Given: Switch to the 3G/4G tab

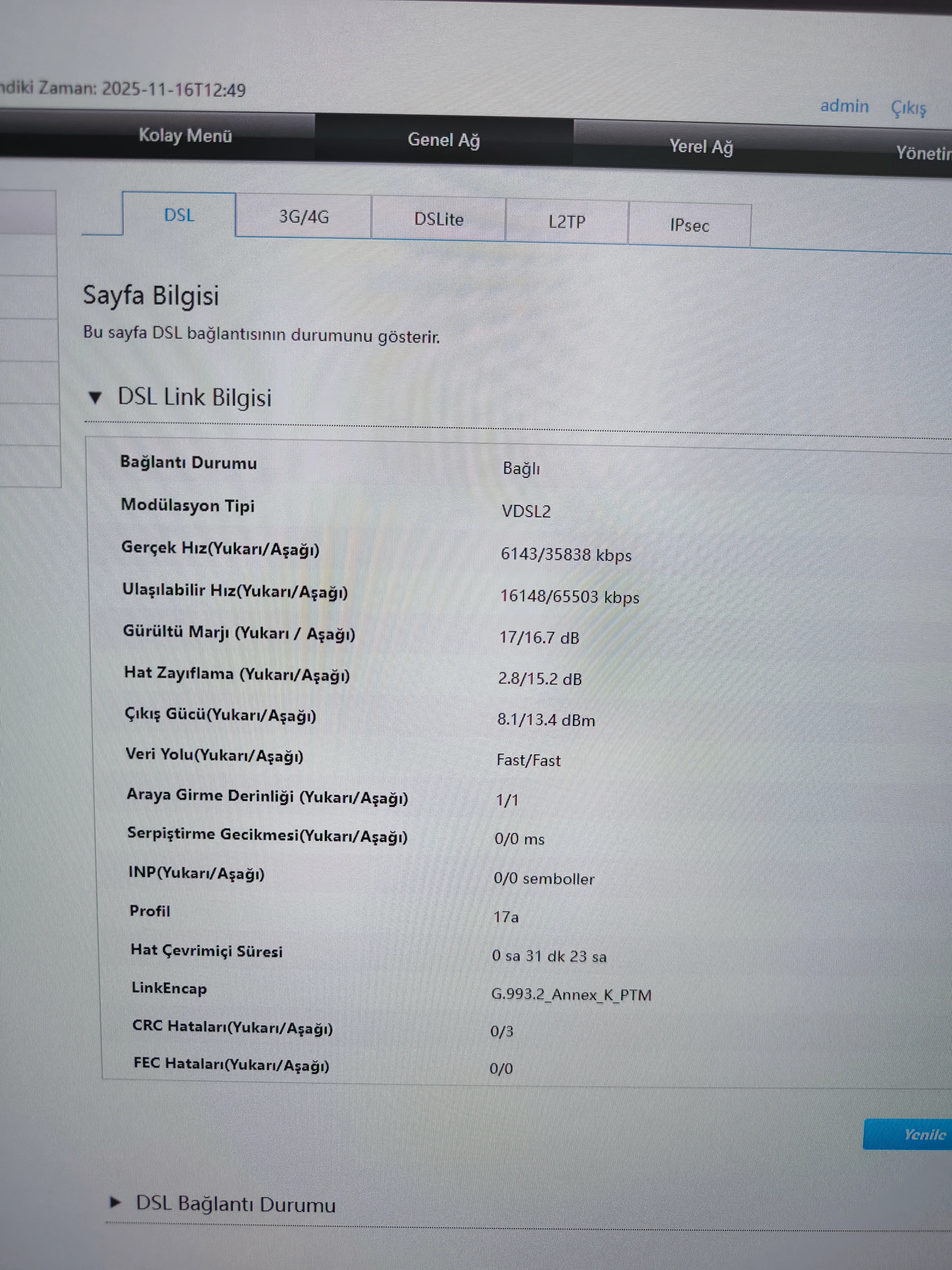Looking at the screenshot, I should click(304, 217).
